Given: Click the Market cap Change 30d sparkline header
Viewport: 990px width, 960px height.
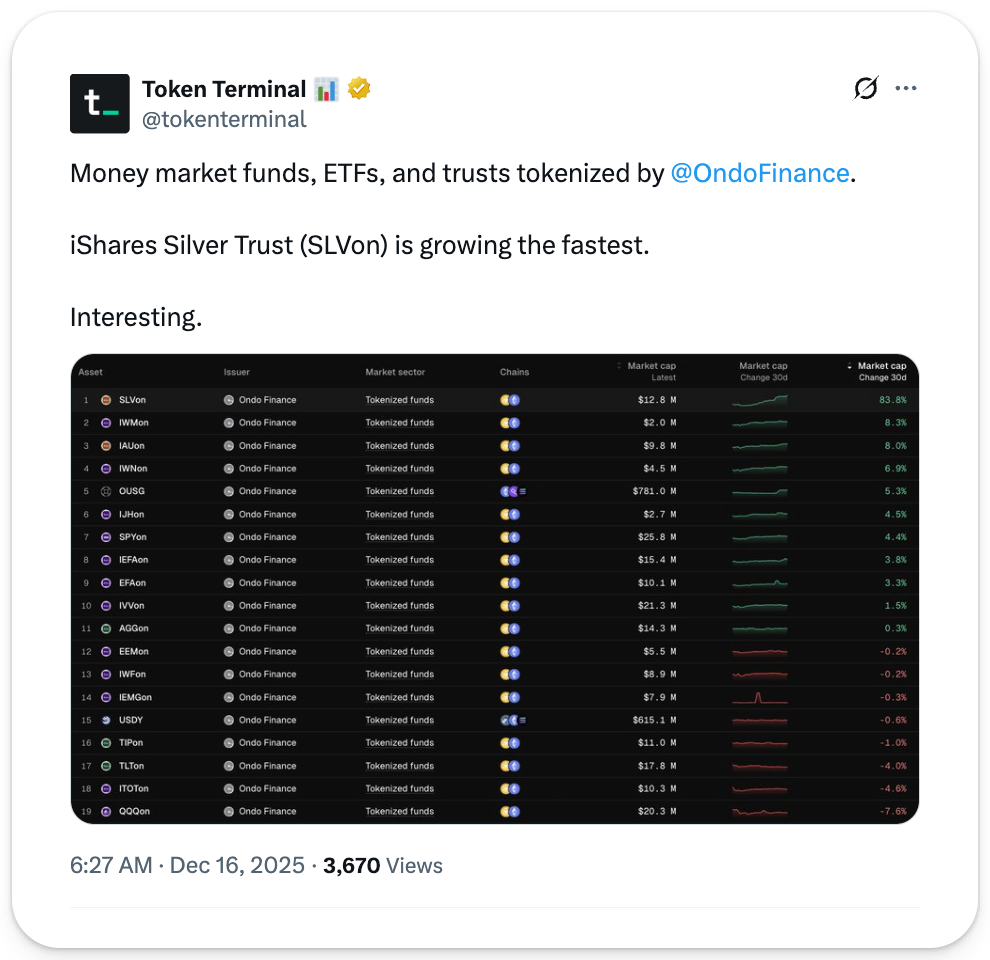Looking at the screenshot, I should tap(763, 371).
